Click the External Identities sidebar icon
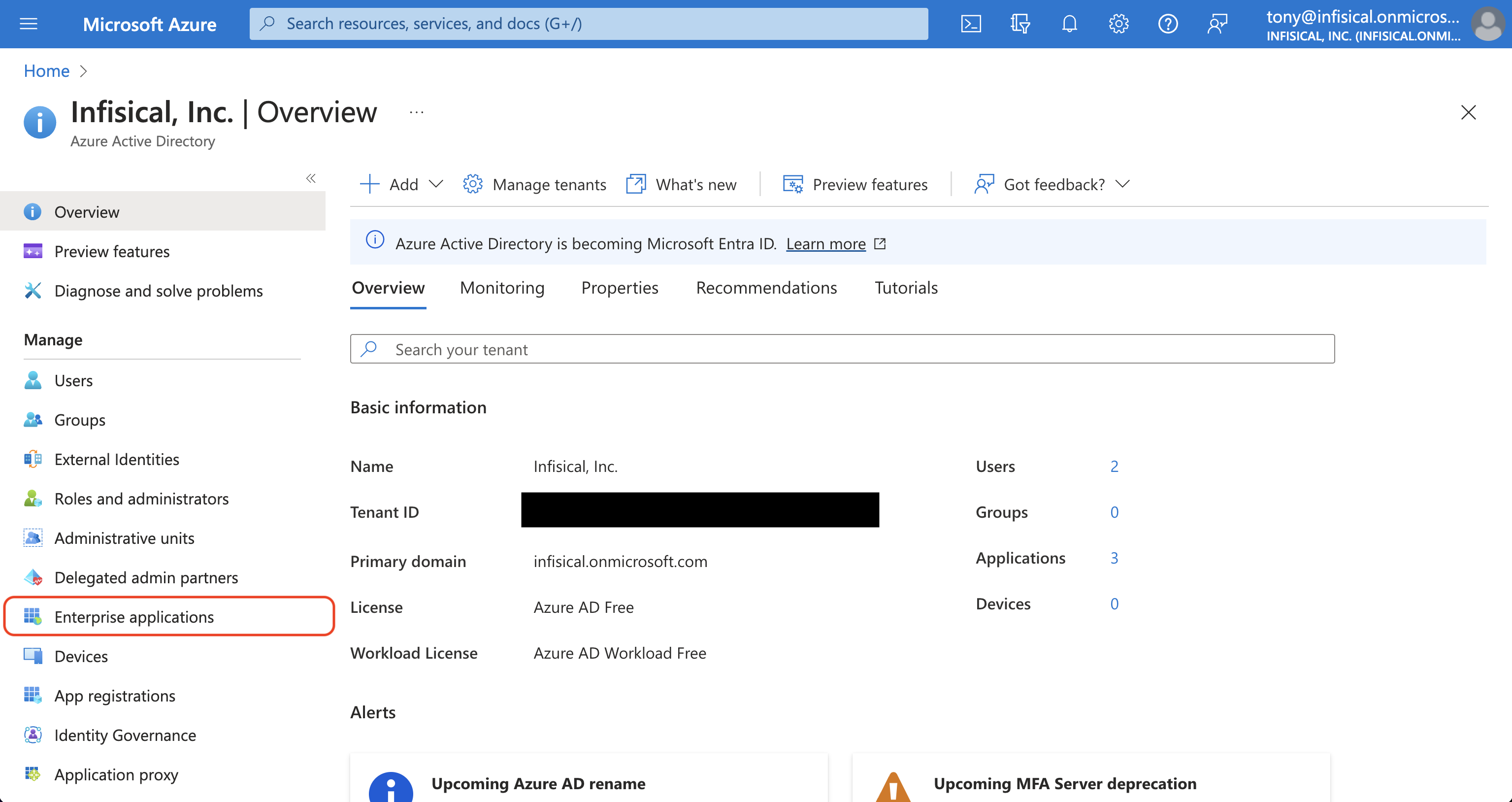1512x802 pixels. pos(33,459)
